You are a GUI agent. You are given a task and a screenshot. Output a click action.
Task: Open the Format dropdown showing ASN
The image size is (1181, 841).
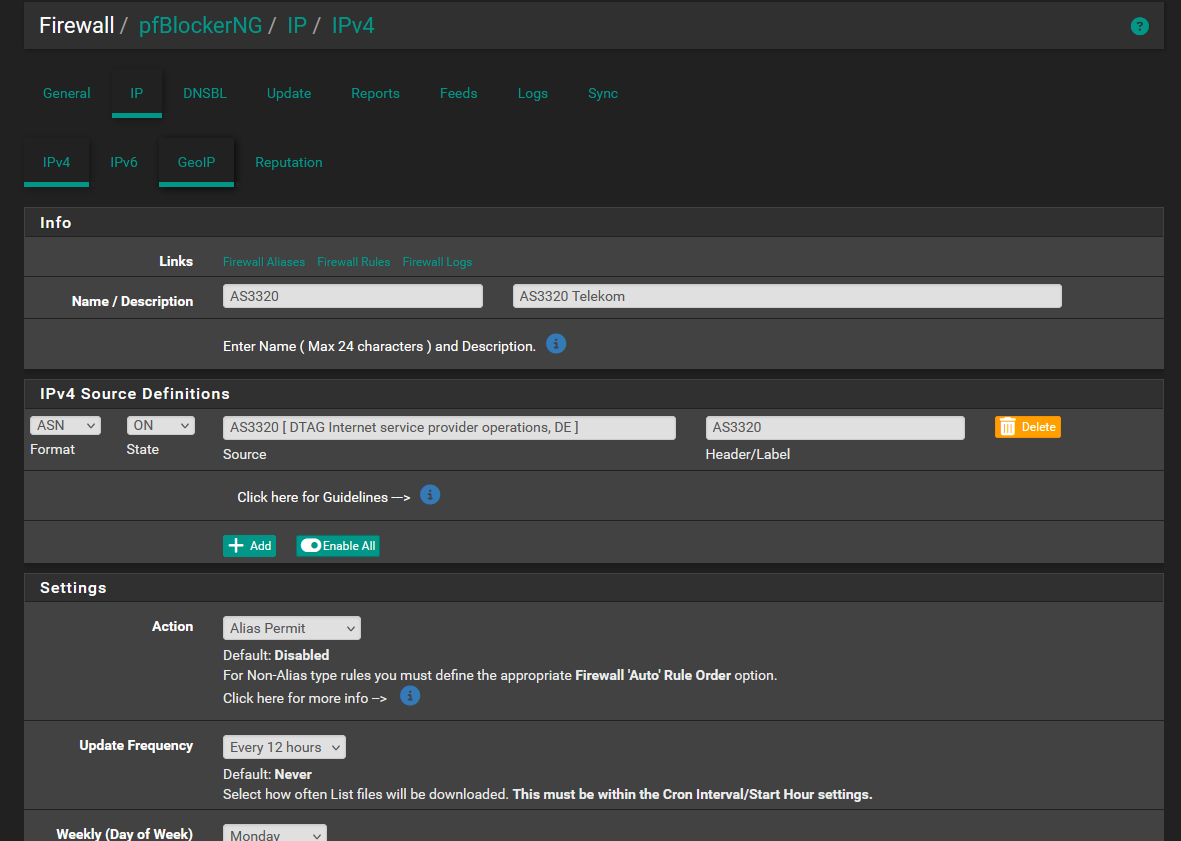(x=64, y=424)
